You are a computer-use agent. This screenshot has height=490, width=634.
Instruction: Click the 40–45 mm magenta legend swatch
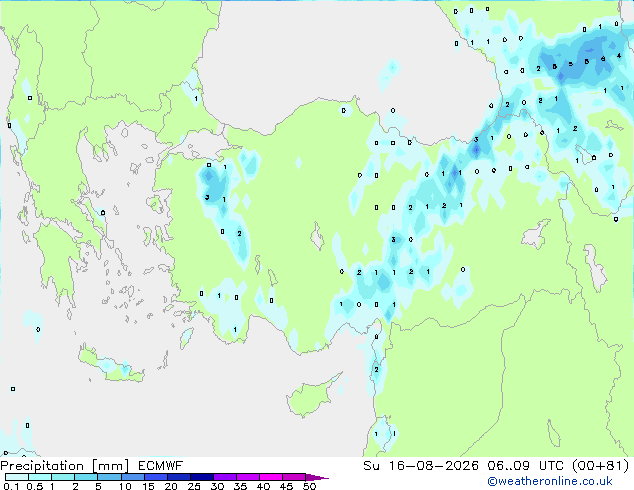point(271,477)
